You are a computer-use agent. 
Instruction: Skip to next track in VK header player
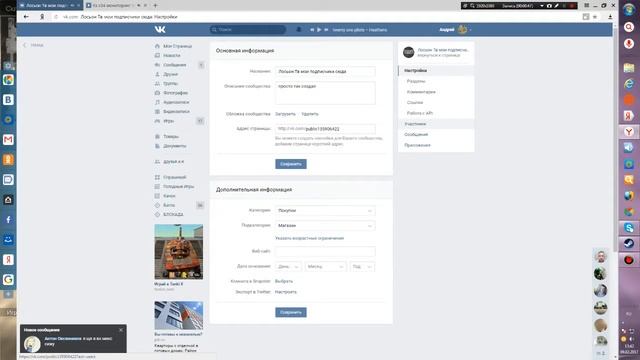[x=326, y=30]
